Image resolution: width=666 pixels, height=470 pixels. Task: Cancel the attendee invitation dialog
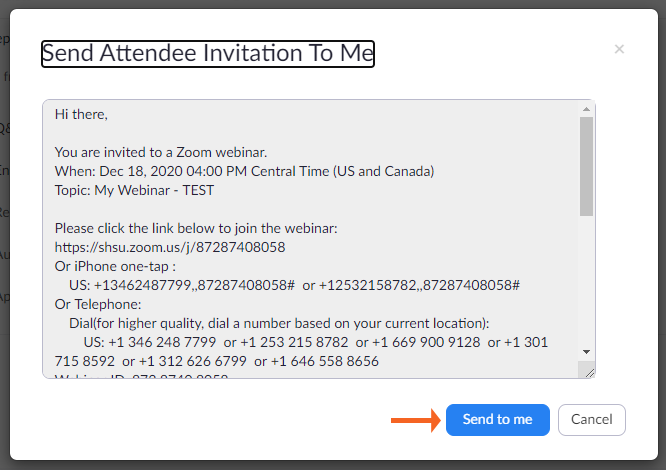(x=592, y=420)
